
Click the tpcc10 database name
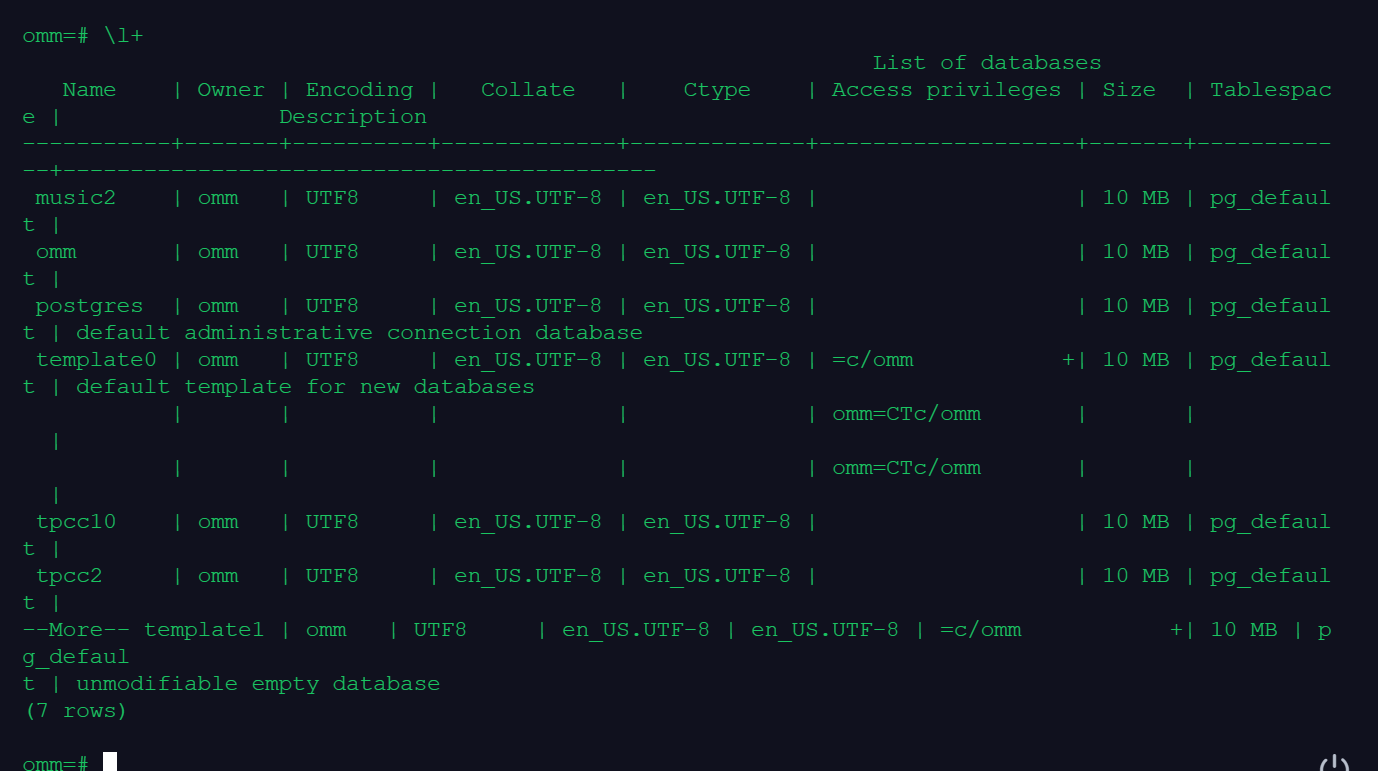click(x=76, y=522)
